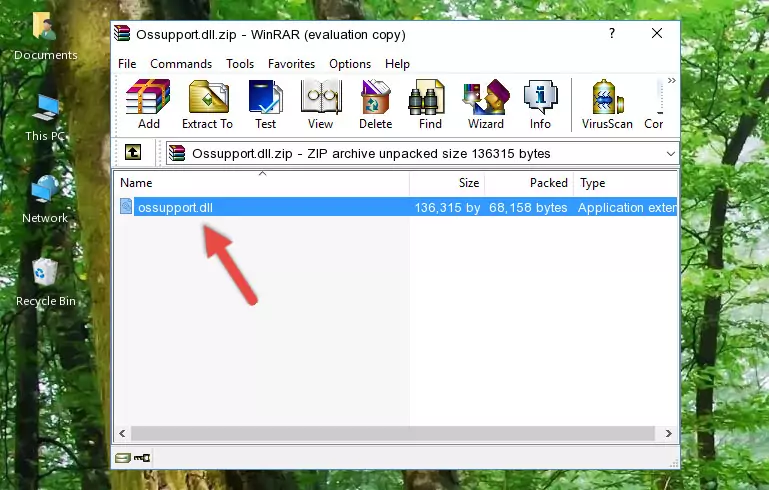Click the Delete toolbar icon
This screenshot has height=490, width=769.
tap(375, 104)
